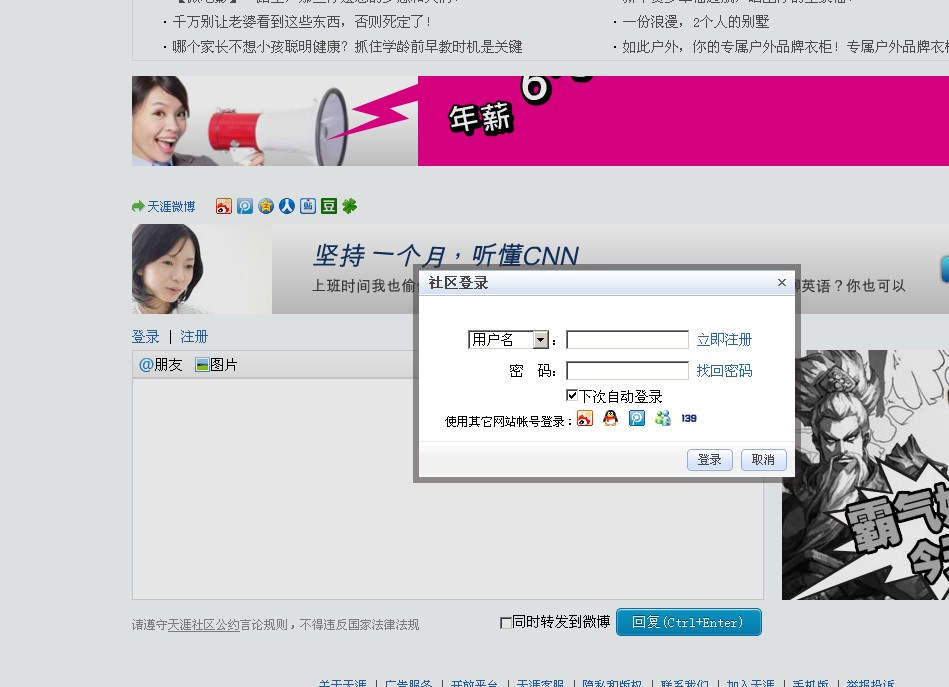Open the 天涯社区公约 rules link
Image resolution: width=949 pixels, height=687 pixels.
[x=203, y=625]
